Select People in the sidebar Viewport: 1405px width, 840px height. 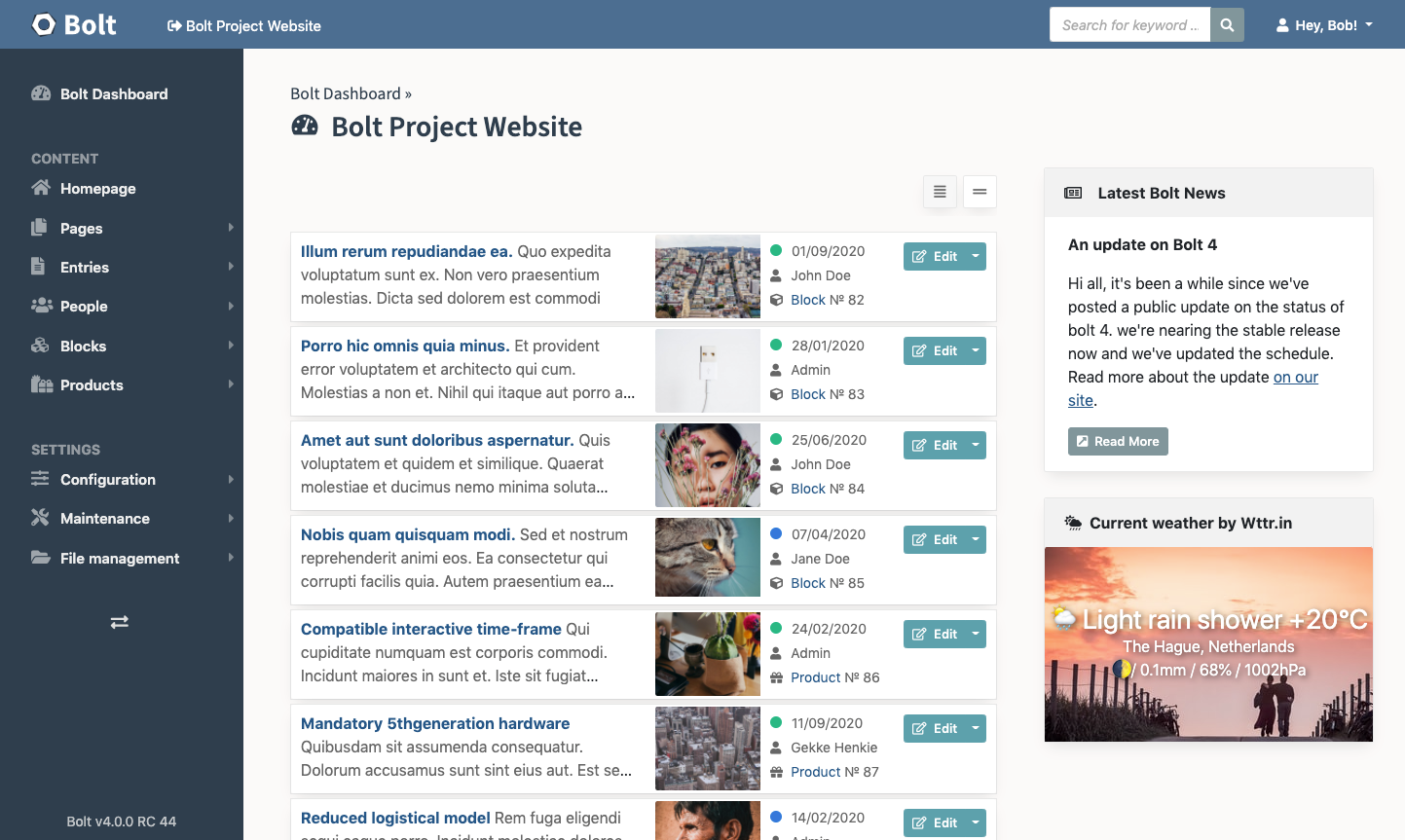(84, 306)
